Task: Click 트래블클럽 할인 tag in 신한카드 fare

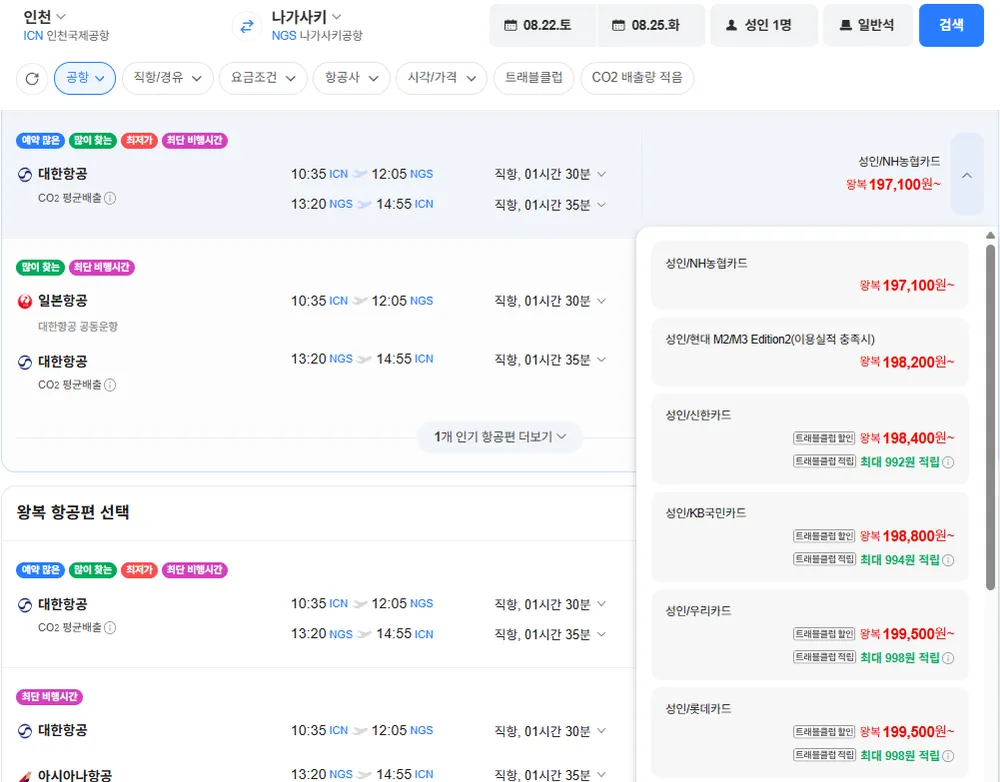Action: click(x=824, y=438)
